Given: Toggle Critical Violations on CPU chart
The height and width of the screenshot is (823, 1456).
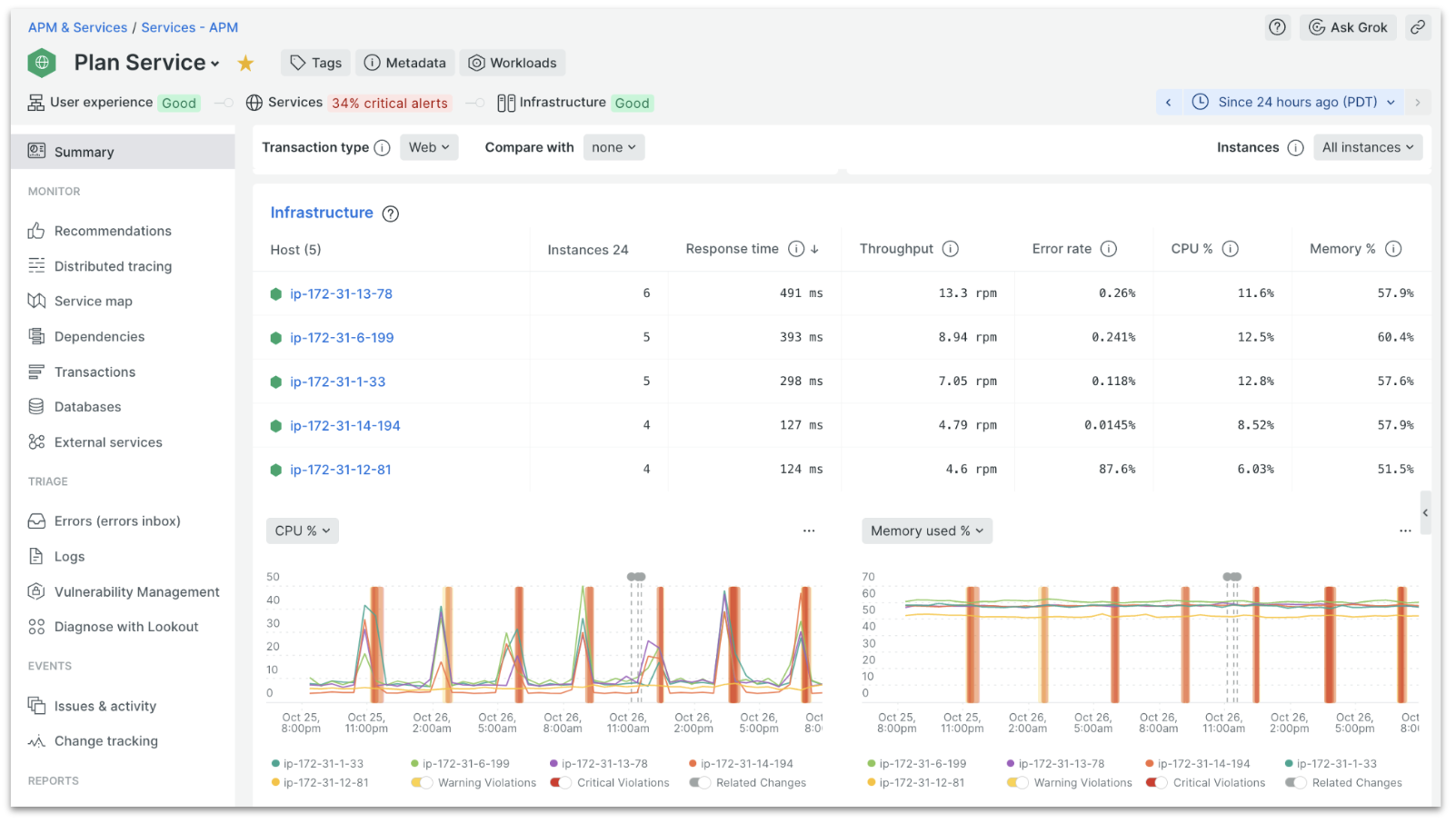Looking at the screenshot, I should pos(561,783).
